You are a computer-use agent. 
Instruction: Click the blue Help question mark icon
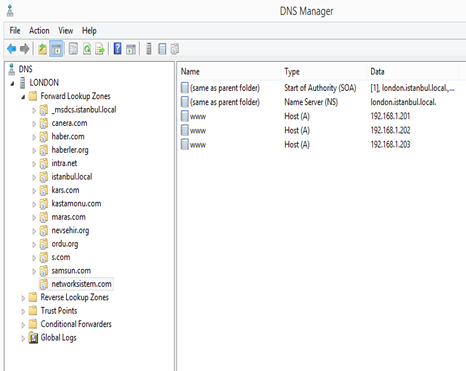coord(117,49)
